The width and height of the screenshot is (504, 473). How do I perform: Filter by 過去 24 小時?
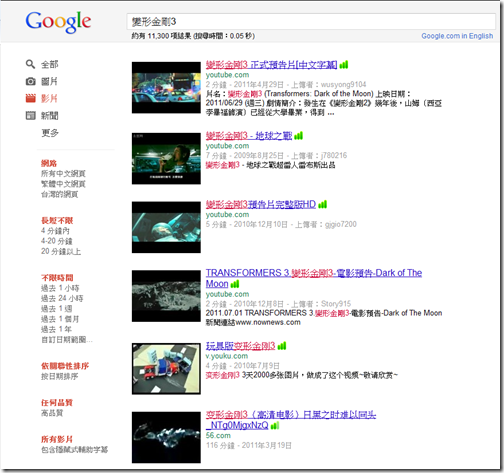(x=62, y=298)
